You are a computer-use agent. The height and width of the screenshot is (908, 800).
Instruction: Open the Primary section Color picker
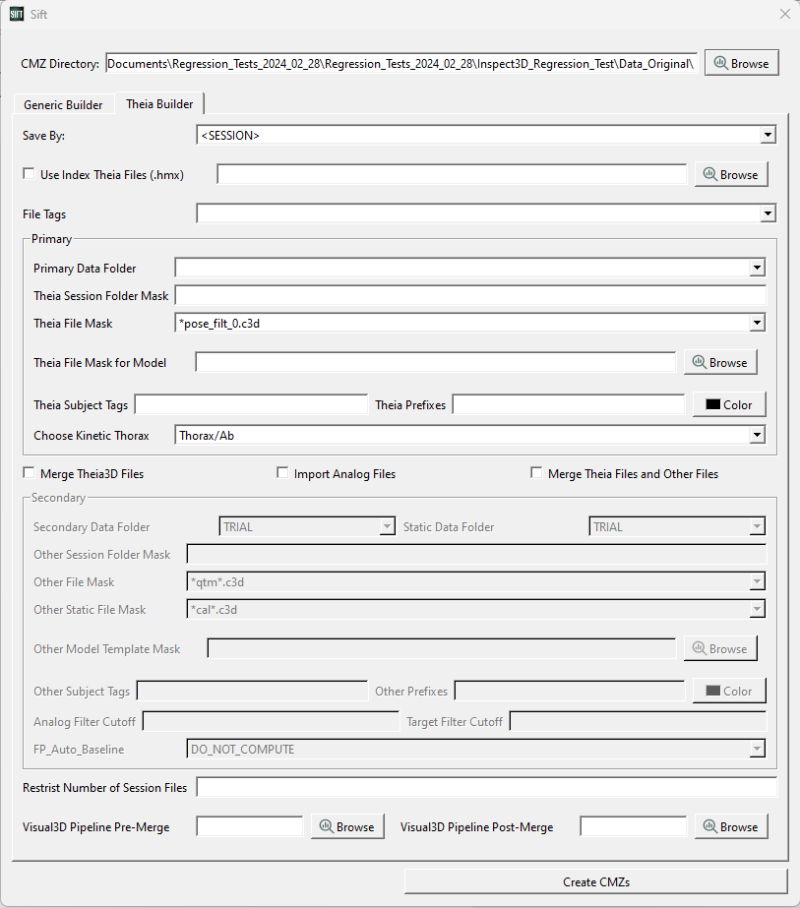click(x=729, y=405)
